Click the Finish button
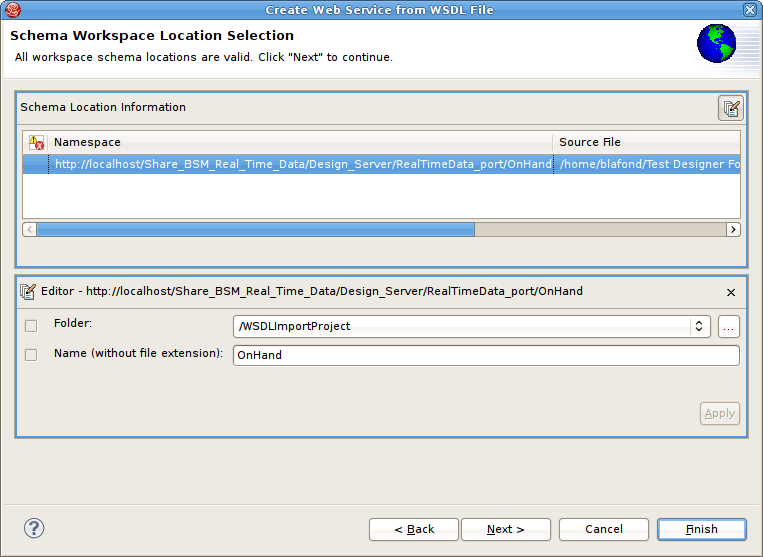 702,529
